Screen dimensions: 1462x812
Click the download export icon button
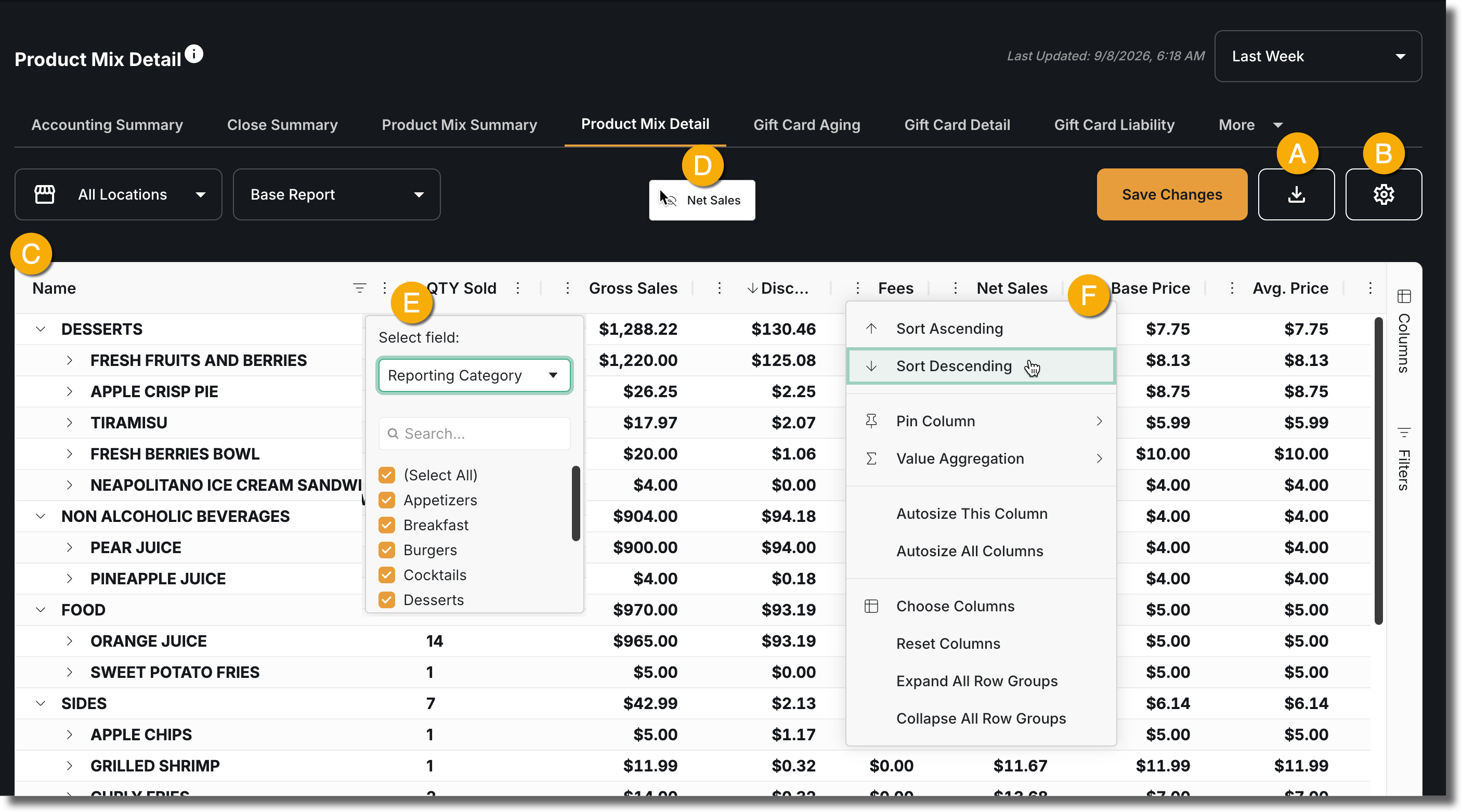coord(1296,194)
